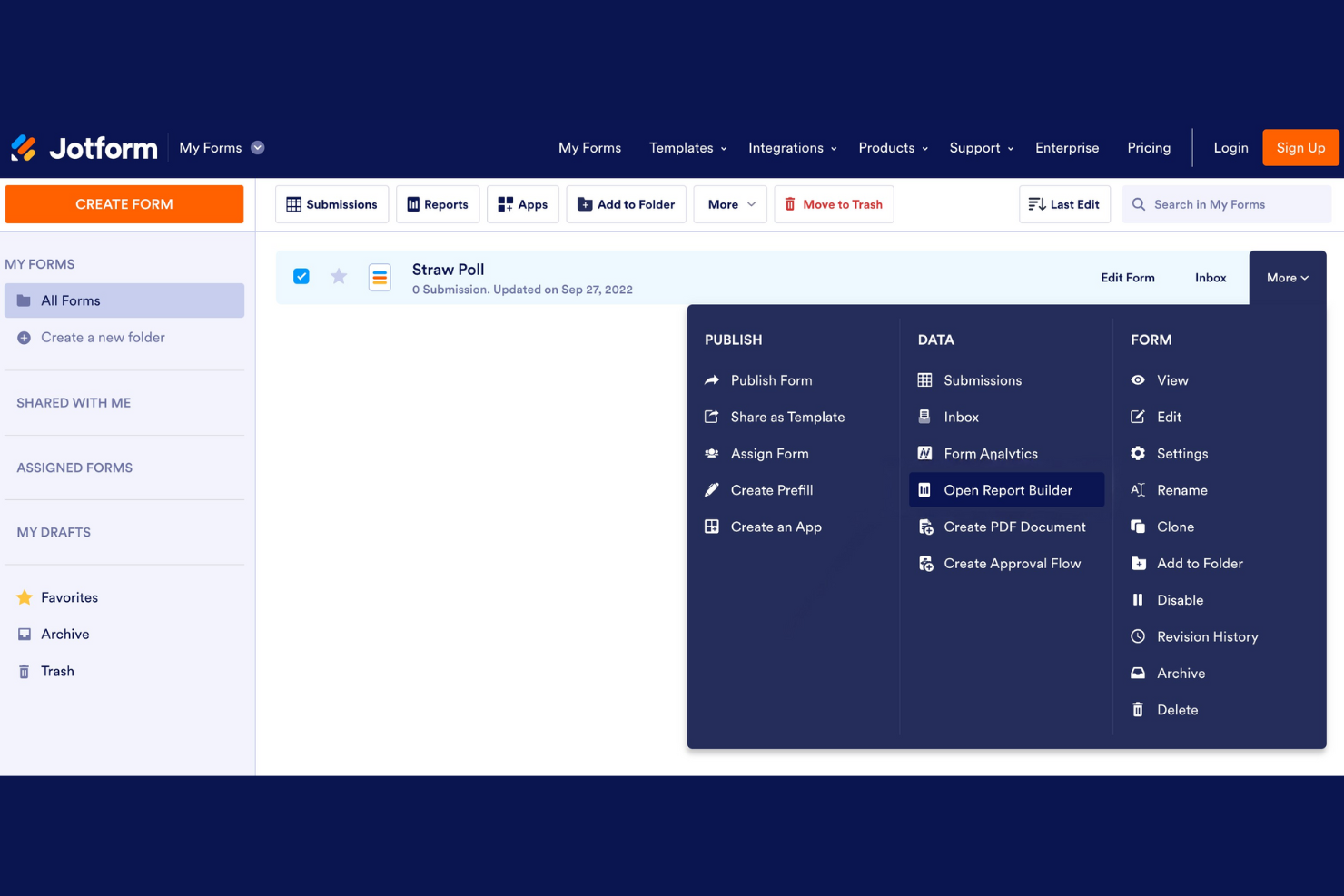Click the Edit pencil-square icon
The image size is (1344, 896).
[x=1138, y=417]
